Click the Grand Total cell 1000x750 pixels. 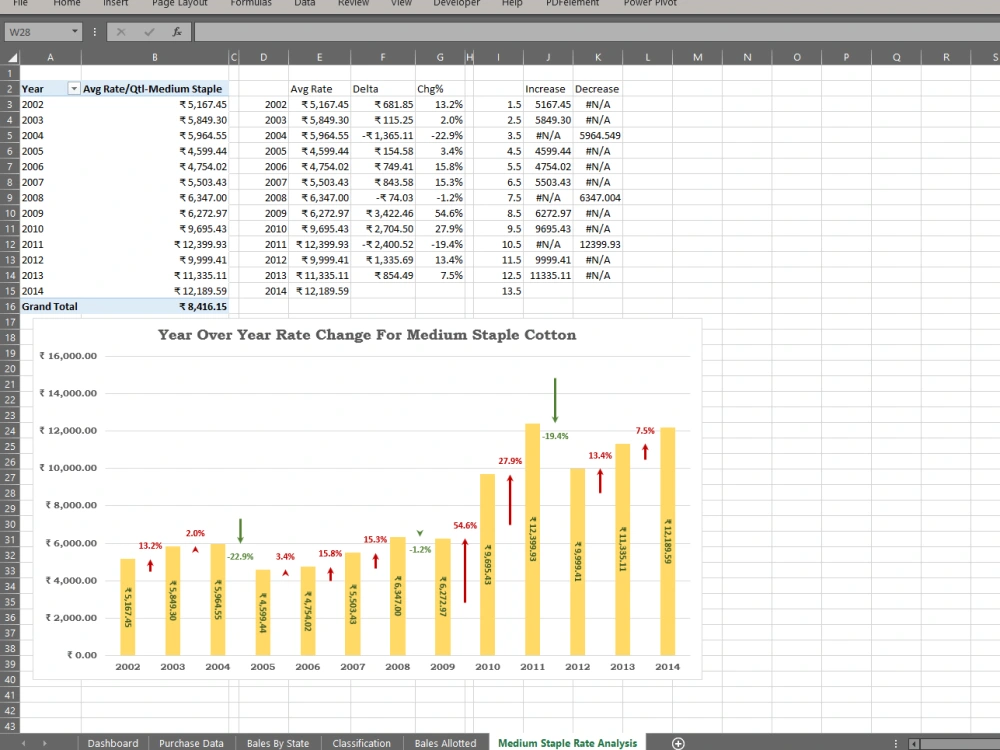50,306
